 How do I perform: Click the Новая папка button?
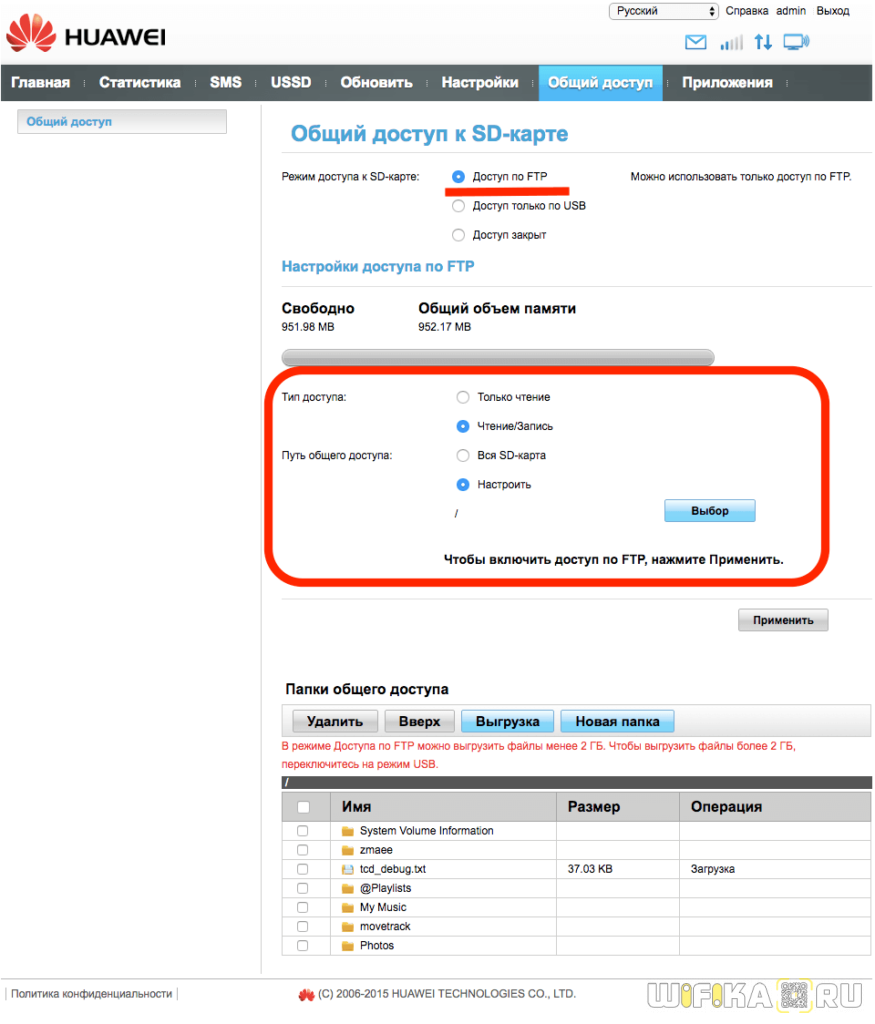tap(617, 721)
